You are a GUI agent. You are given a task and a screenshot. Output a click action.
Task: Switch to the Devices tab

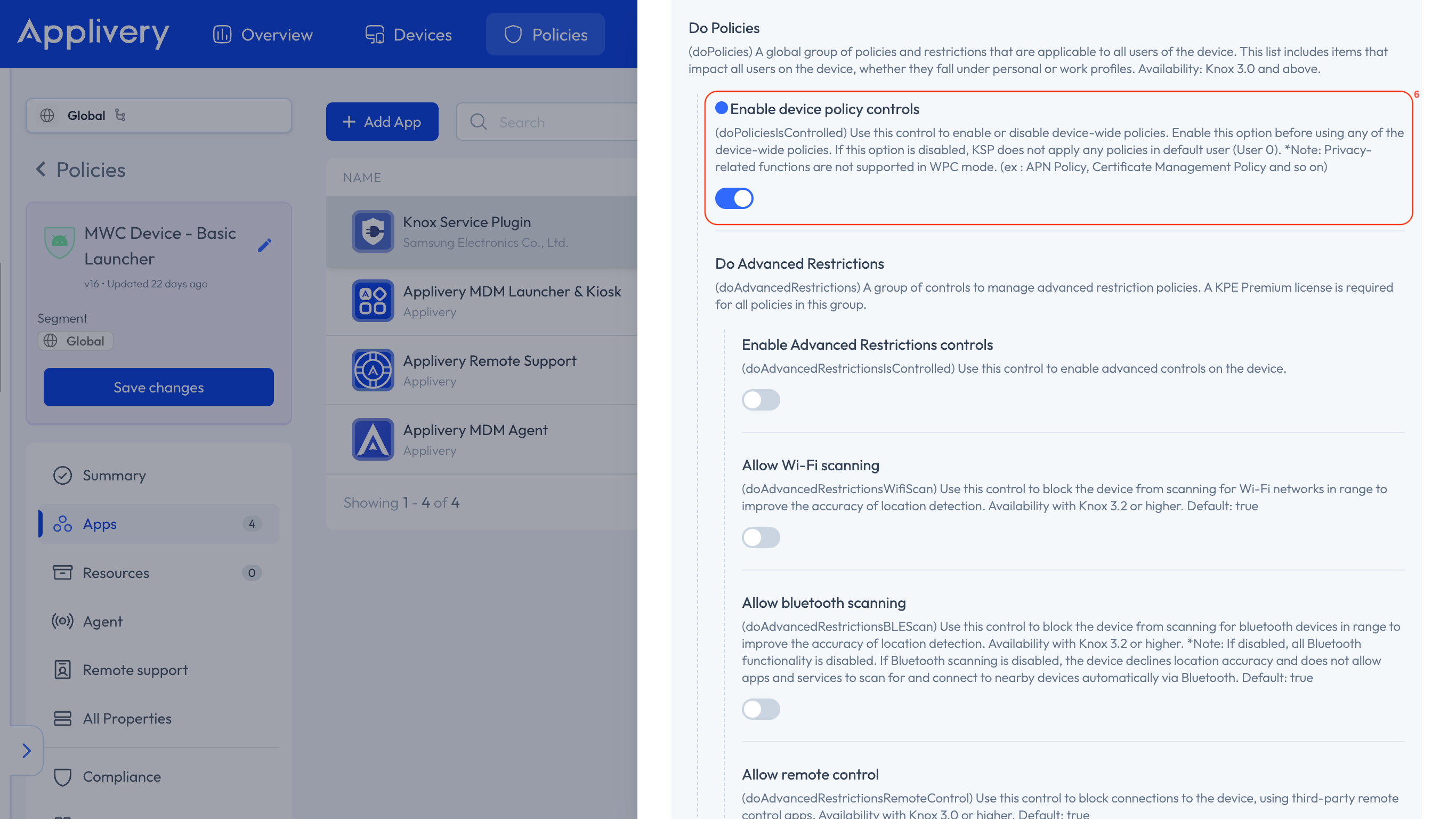click(x=408, y=34)
